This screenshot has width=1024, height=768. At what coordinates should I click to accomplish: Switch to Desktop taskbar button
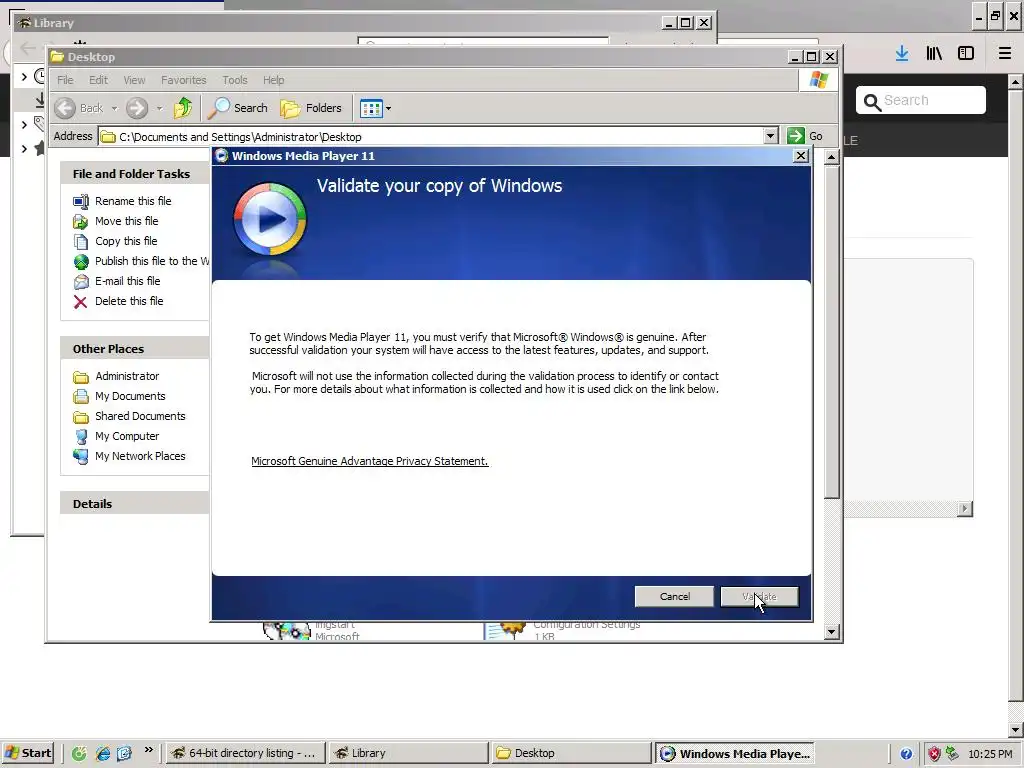point(571,753)
